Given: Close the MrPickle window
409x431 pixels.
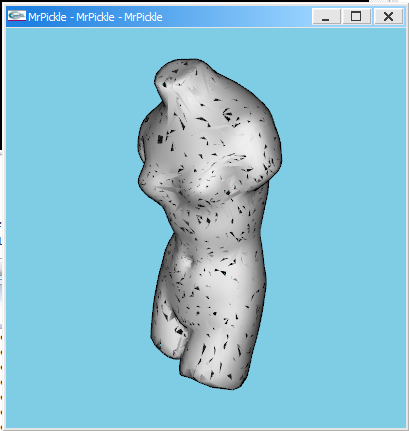Looking at the screenshot, I should coord(388,16).
